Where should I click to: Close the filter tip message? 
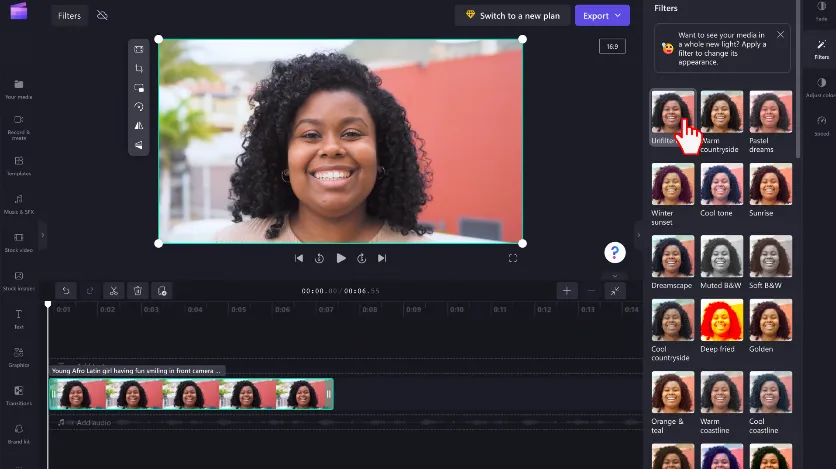(780, 35)
